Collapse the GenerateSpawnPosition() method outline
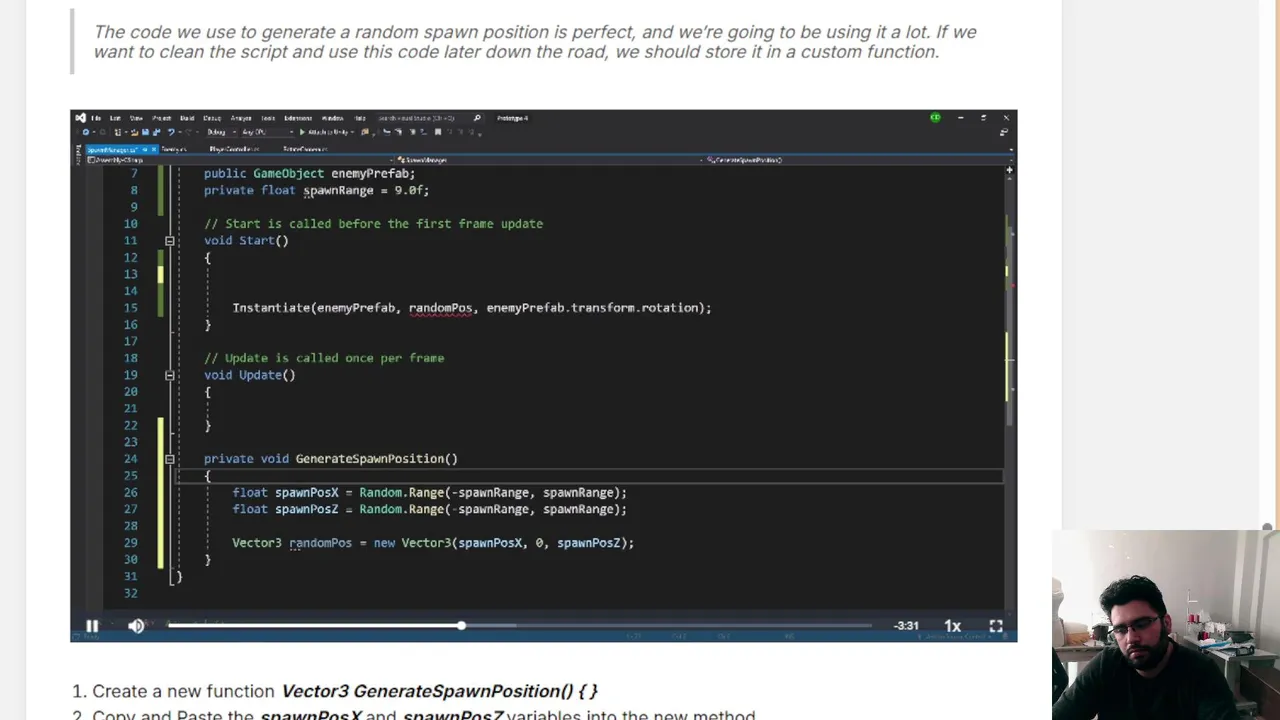The image size is (1280, 720). coord(169,459)
